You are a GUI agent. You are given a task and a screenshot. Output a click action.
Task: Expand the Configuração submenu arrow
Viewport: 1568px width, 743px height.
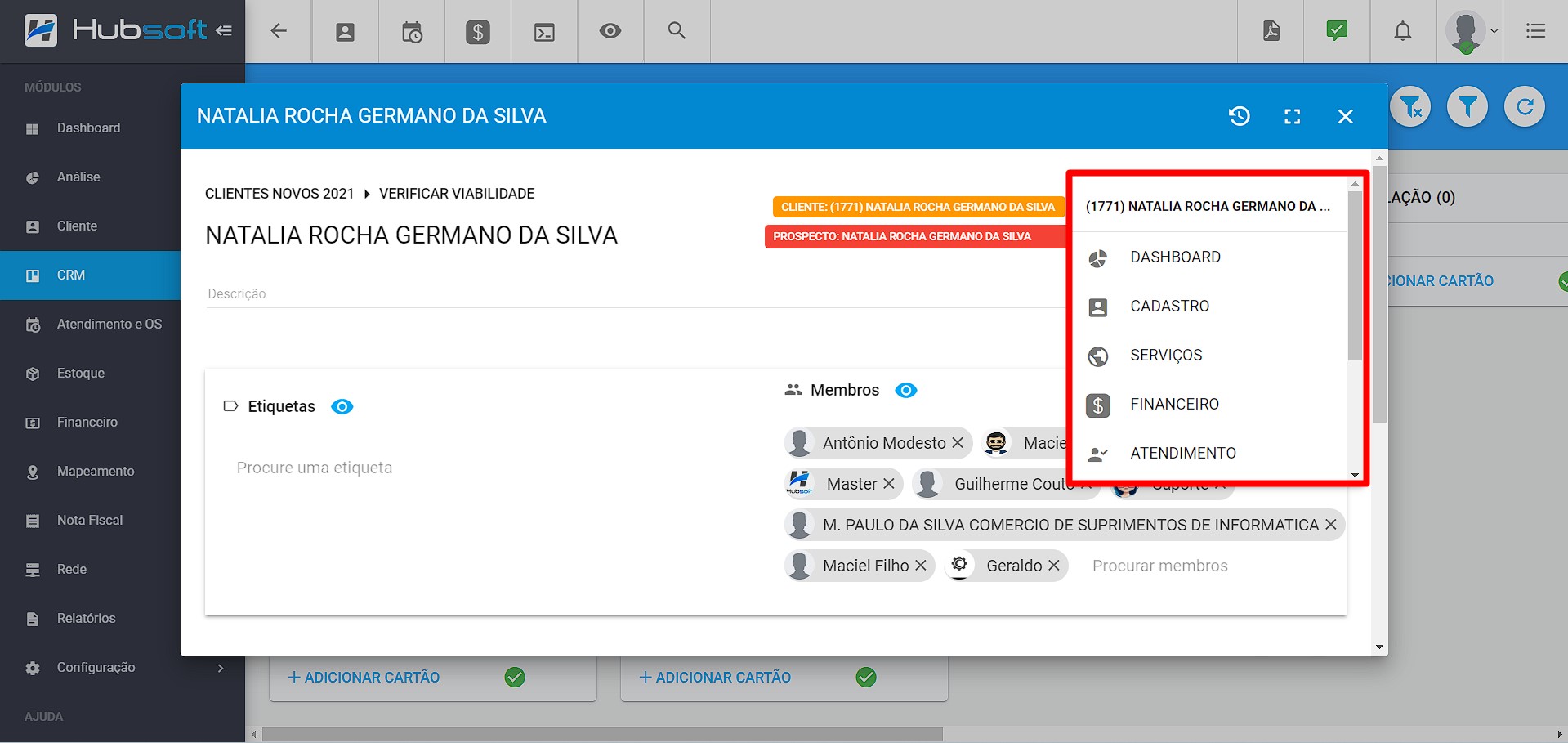(221, 668)
